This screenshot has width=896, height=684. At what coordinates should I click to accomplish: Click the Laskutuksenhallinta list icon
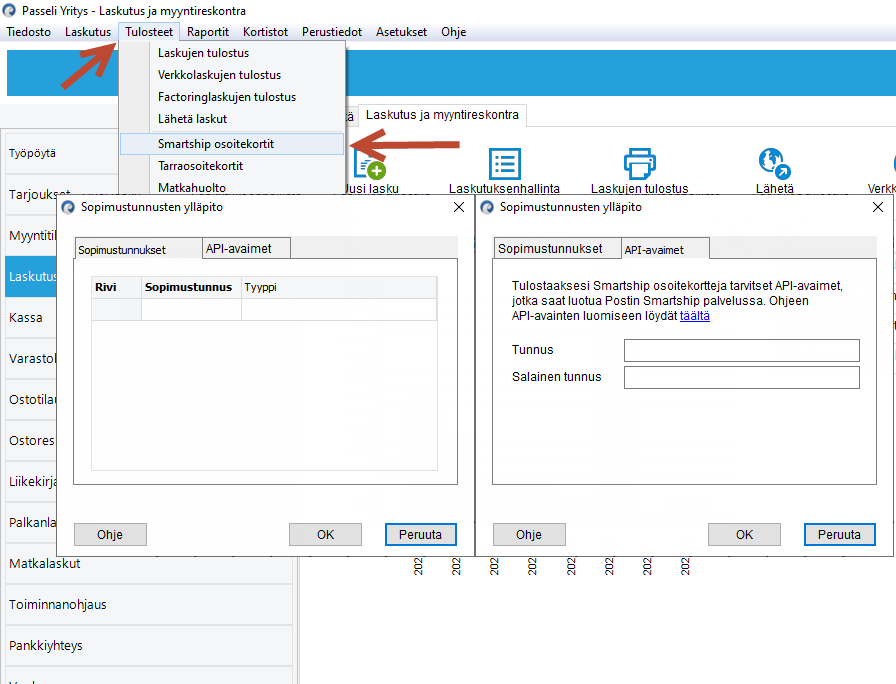click(x=505, y=164)
